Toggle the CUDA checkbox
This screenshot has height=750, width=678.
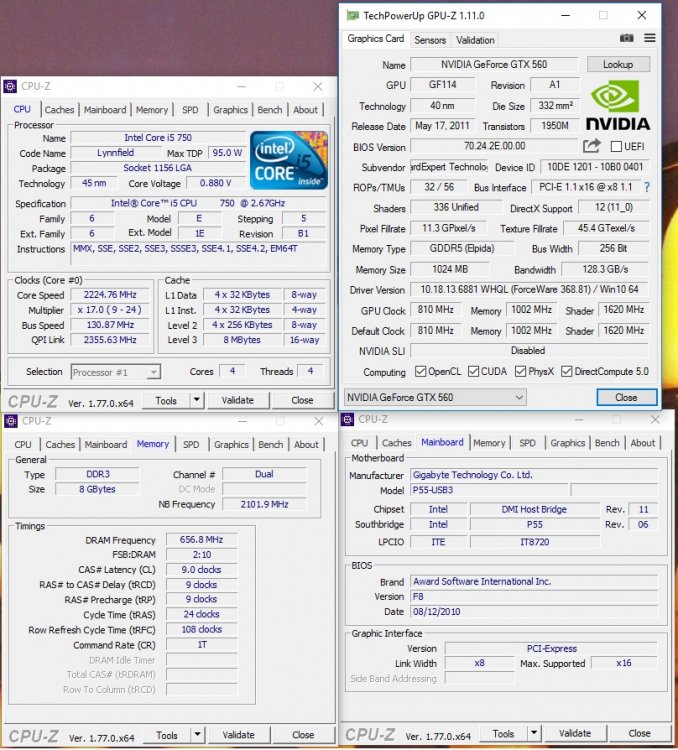[x=473, y=372]
